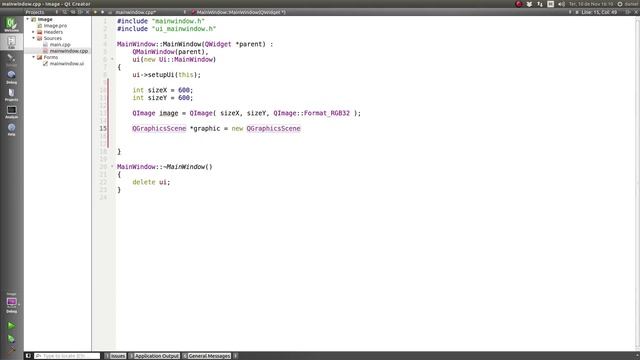Click the QGraphicsScene type on line 15
640x360 pixels.
point(159,129)
